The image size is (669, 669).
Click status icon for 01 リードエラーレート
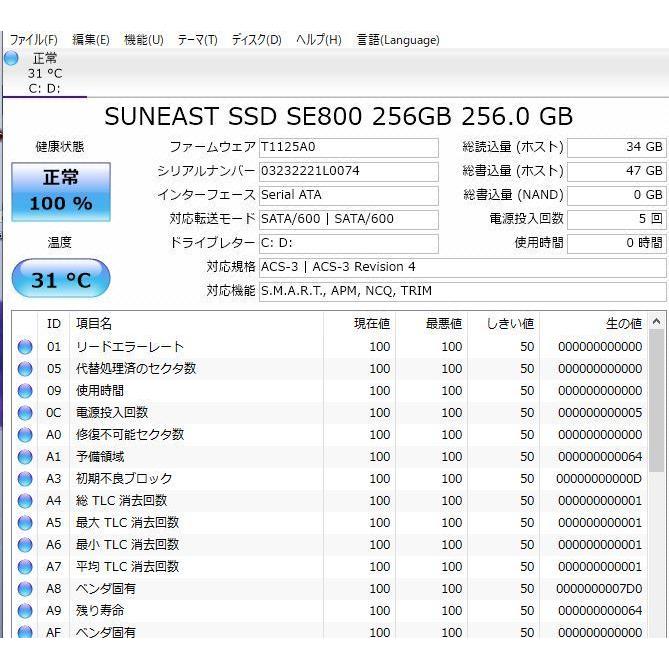click(25, 347)
